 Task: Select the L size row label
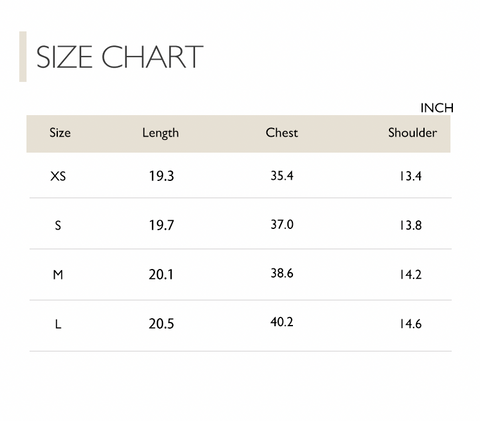tap(58, 324)
